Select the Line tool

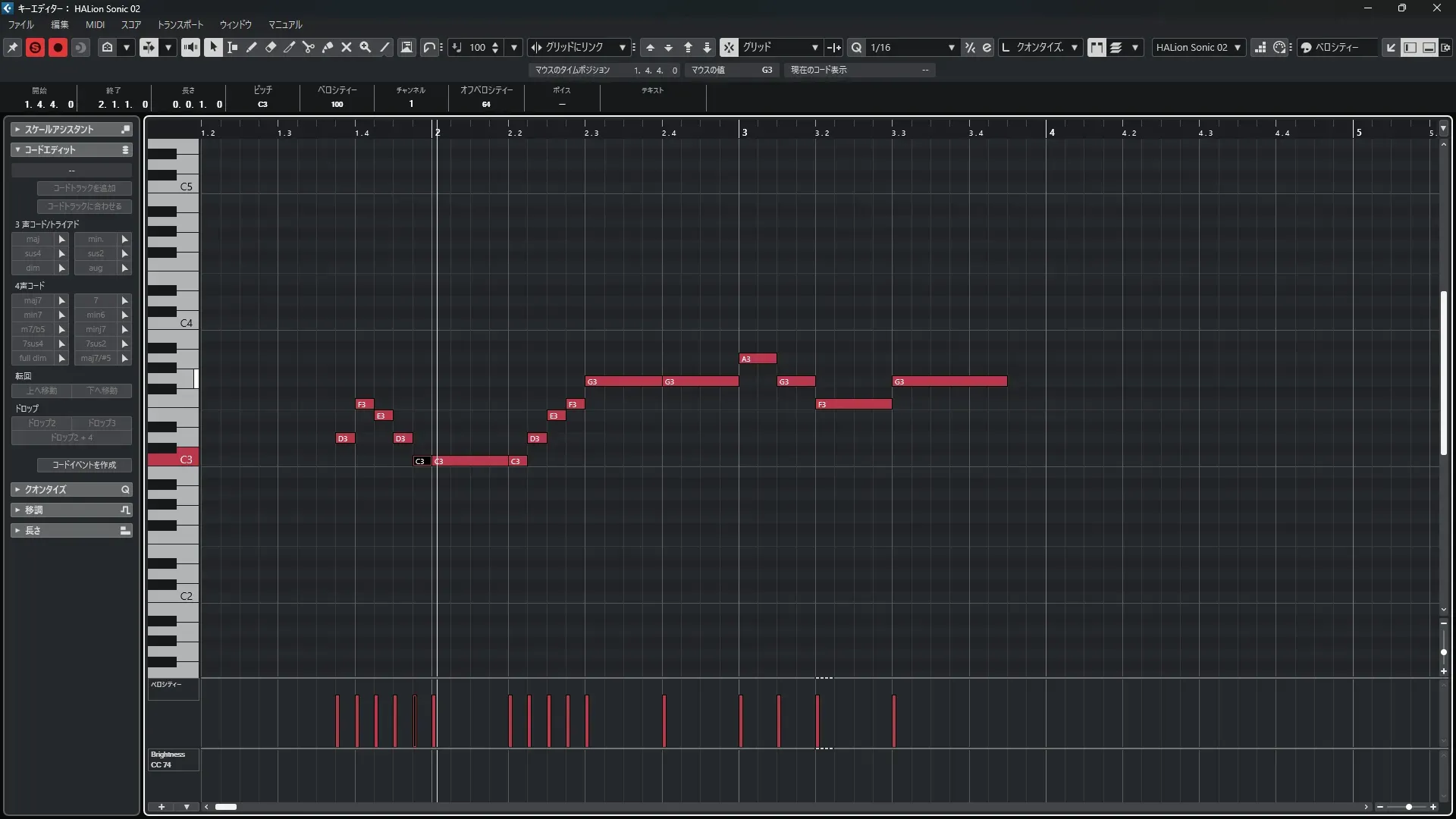[385, 47]
